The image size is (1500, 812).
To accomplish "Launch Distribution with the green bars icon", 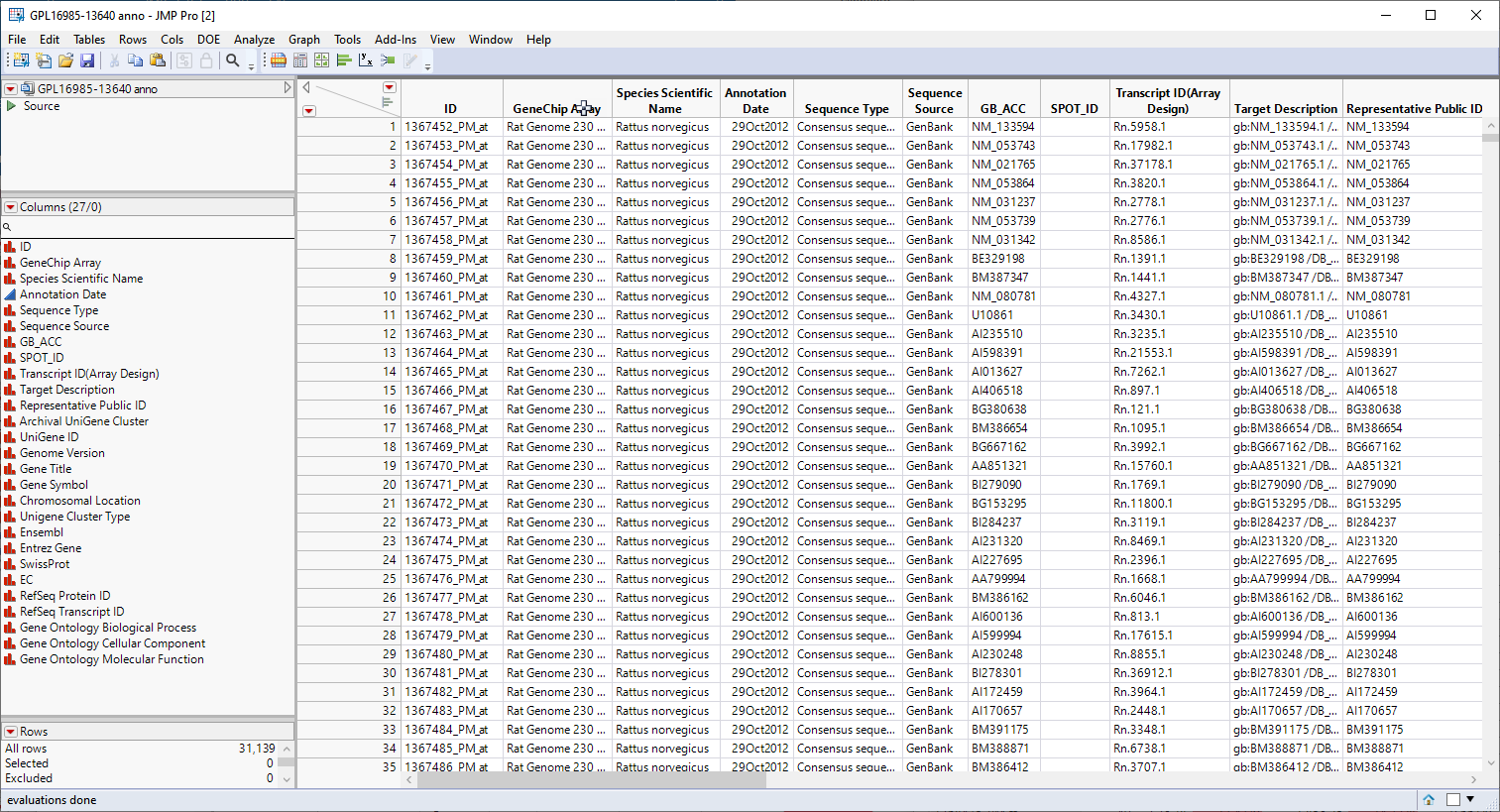I will [x=344, y=60].
